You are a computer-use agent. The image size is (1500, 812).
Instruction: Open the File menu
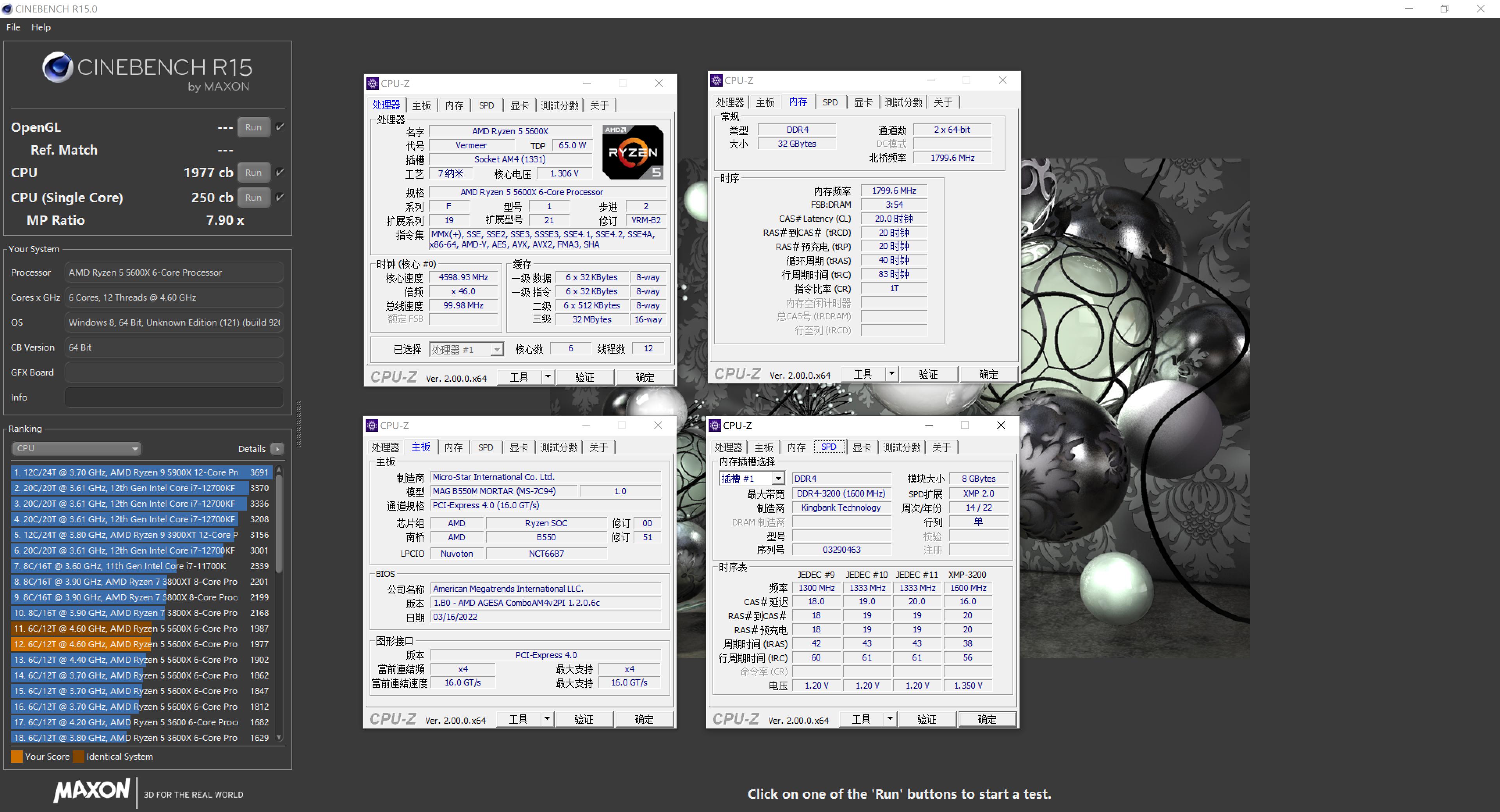tap(13, 27)
